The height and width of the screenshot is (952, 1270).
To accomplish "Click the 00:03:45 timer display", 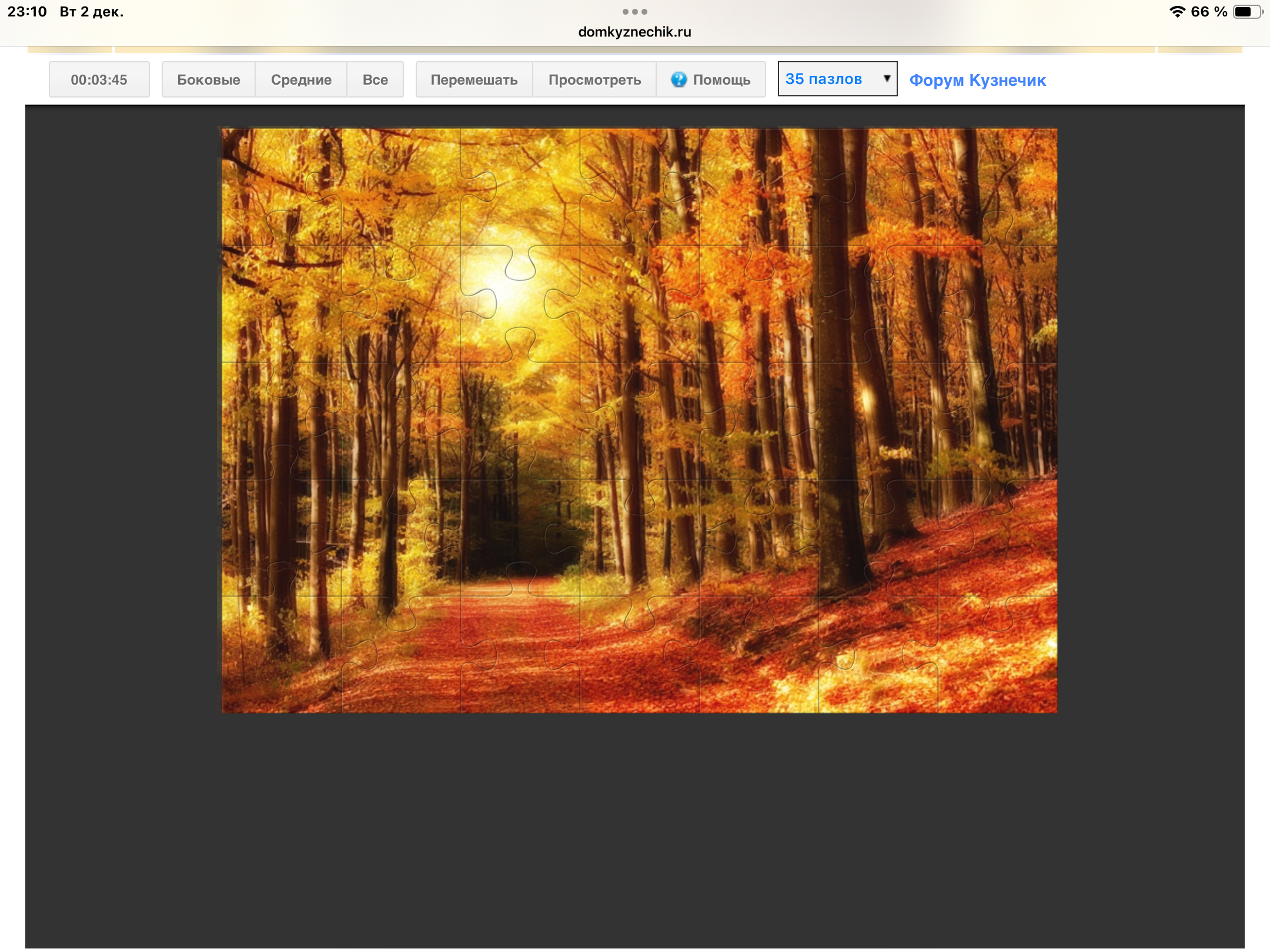I will pyautogui.click(x=99, y=79).
